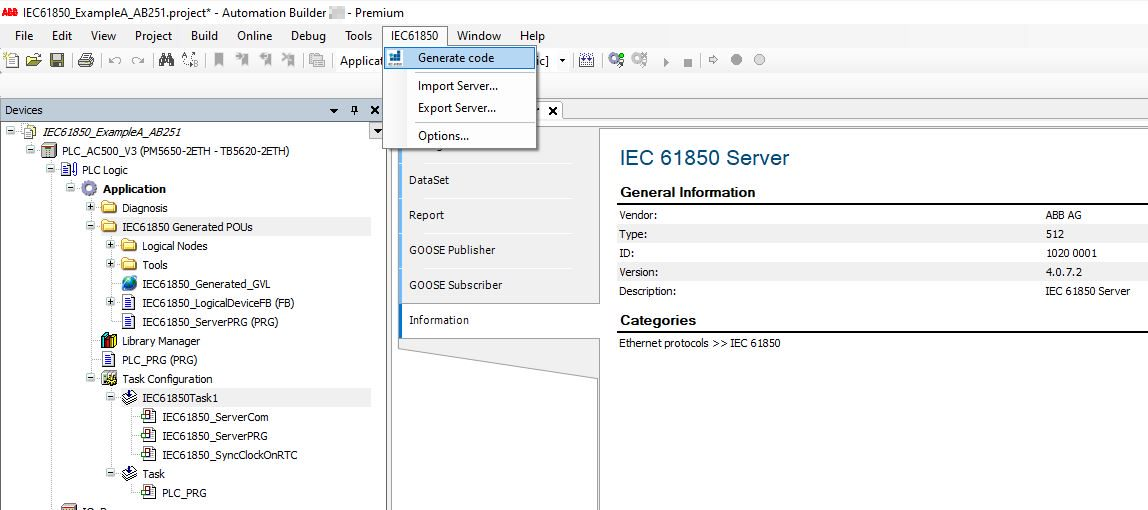
Task: Click the Open project folder icon
Action: point(34,61)
